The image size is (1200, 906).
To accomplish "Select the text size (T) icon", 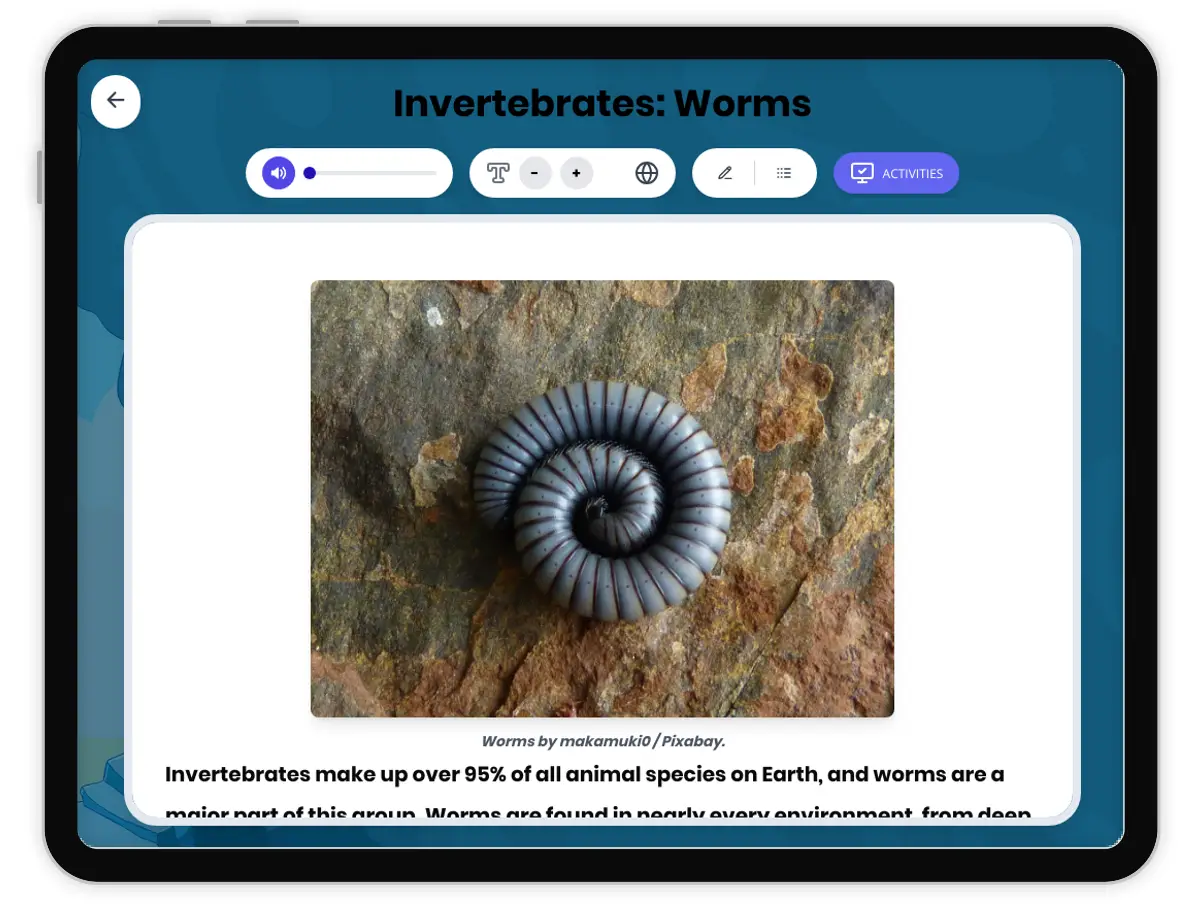I will pyautogui.click(x=497, y=172).
